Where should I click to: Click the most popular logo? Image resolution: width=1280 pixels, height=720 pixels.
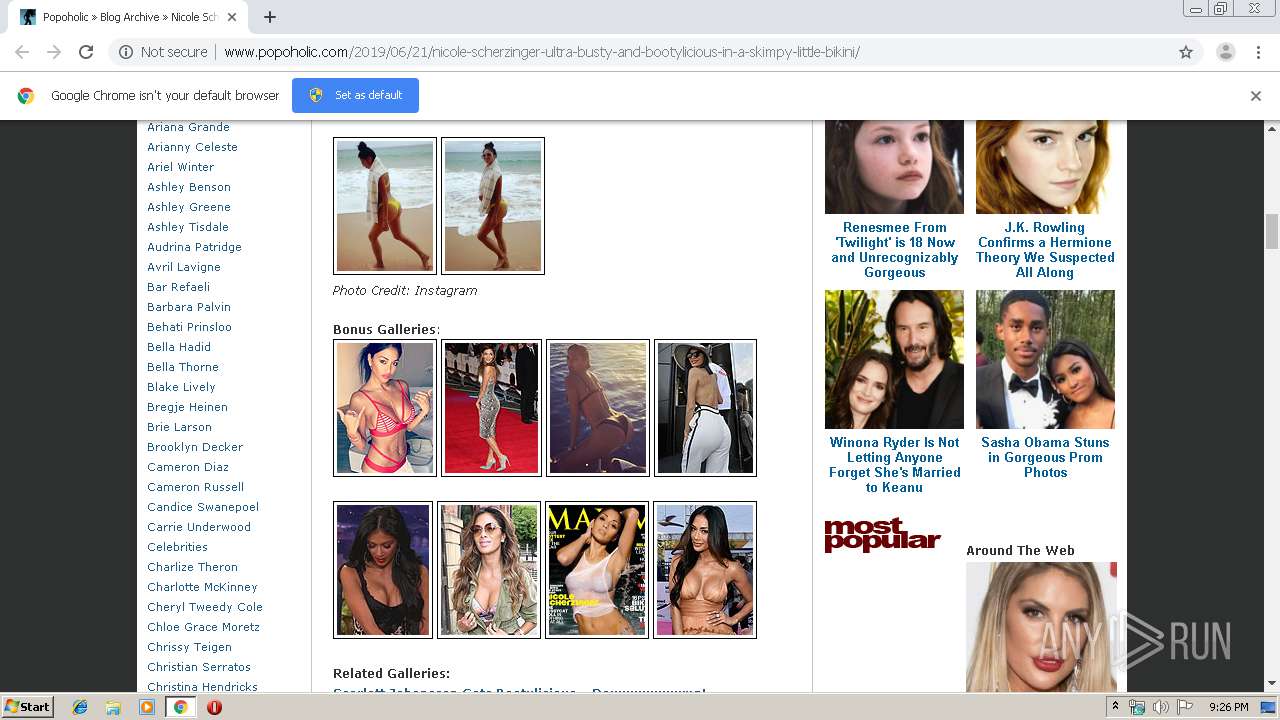(883, 535)
